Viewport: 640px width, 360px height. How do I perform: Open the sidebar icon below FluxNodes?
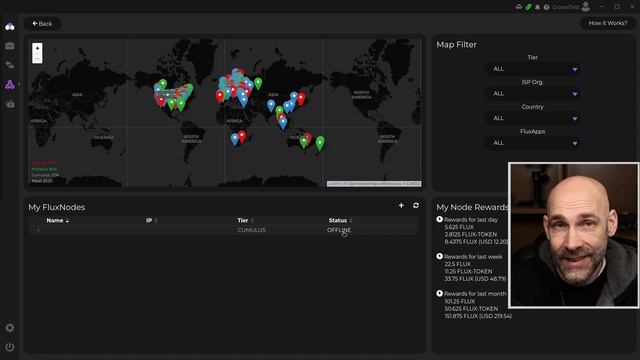[x=10, y=104]
